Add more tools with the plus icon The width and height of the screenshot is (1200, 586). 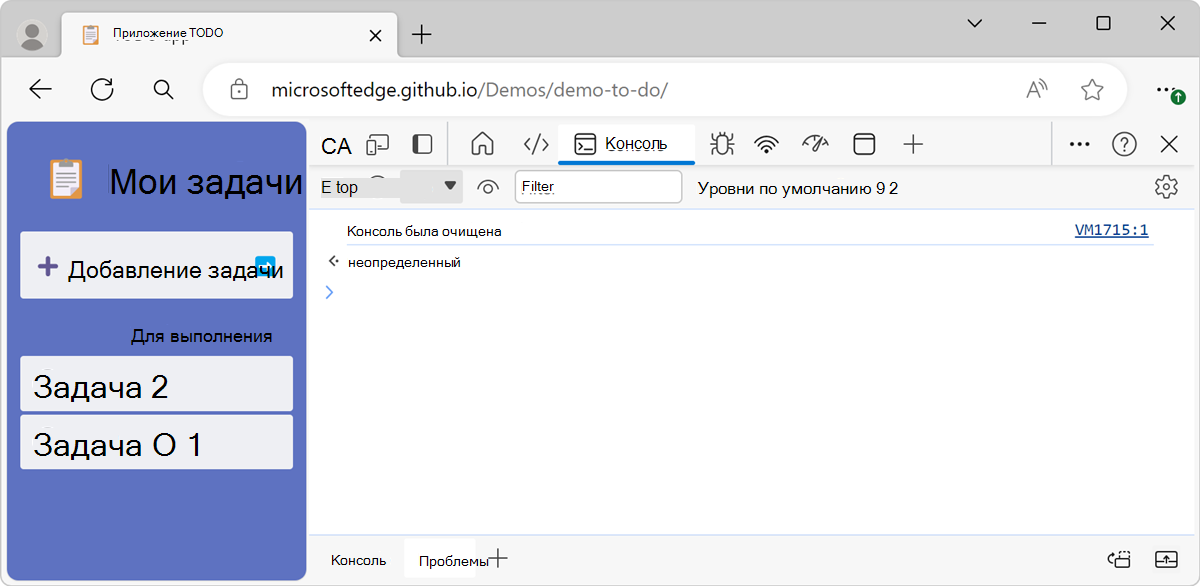click(x=912, y=143)
